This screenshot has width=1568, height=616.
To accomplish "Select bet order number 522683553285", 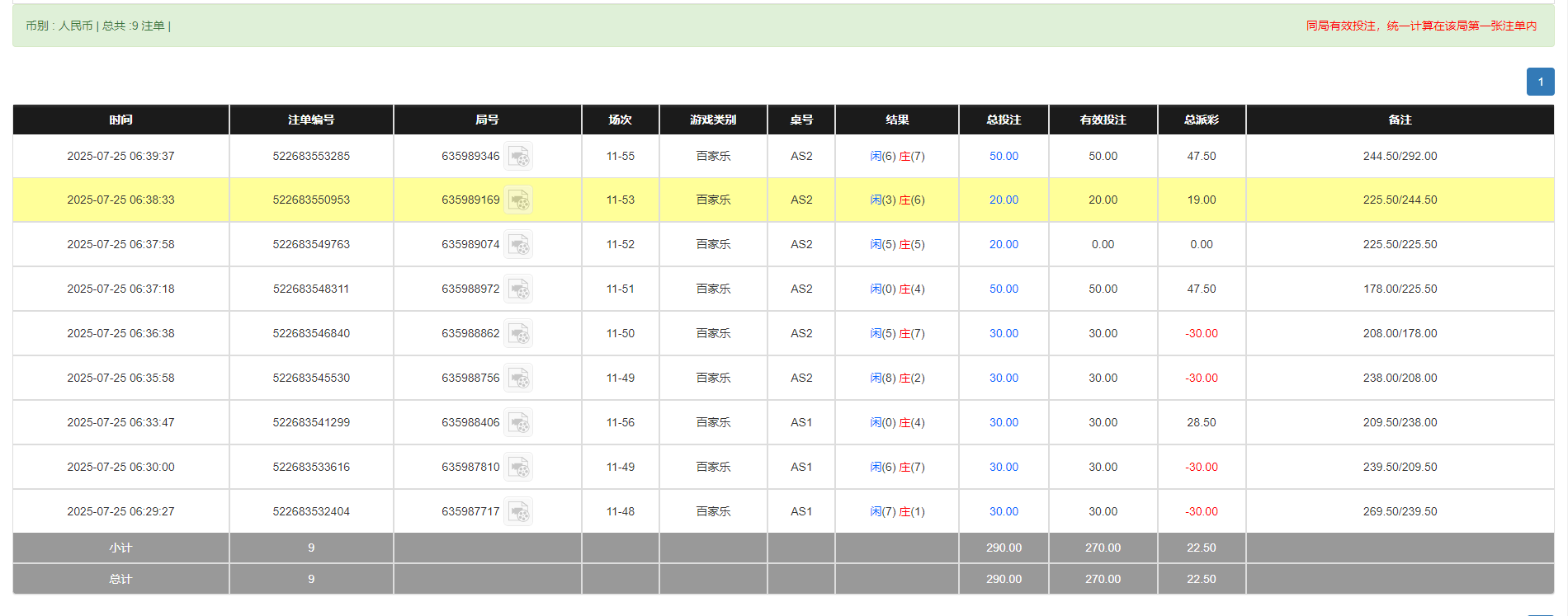I will coord(311,156).
